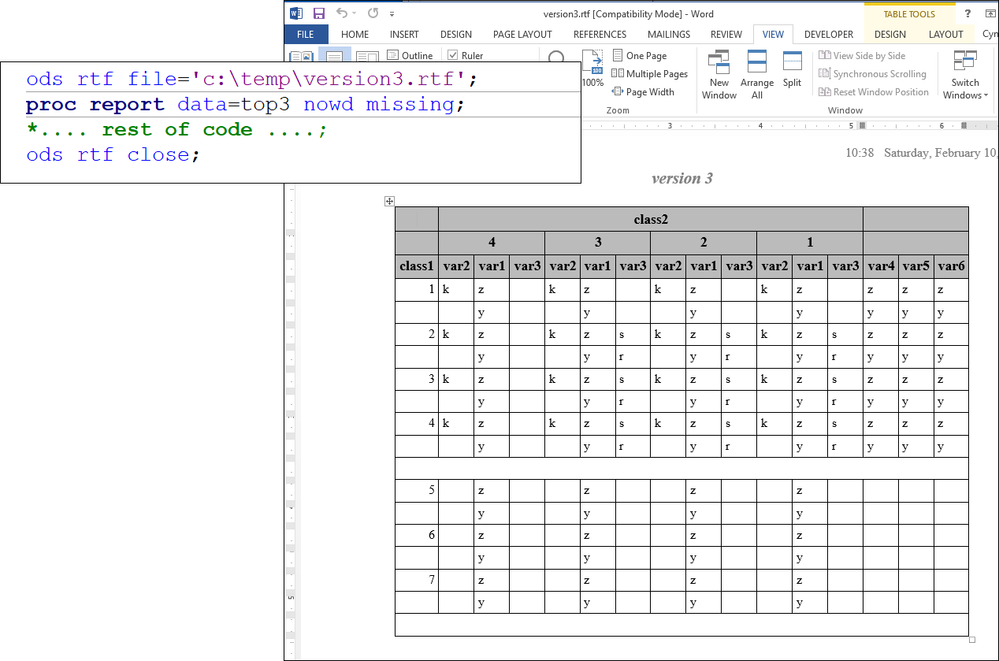The width and height of the screenshot is (999, 661).
Task: Switch to Outline view
Action: [410, 55]
